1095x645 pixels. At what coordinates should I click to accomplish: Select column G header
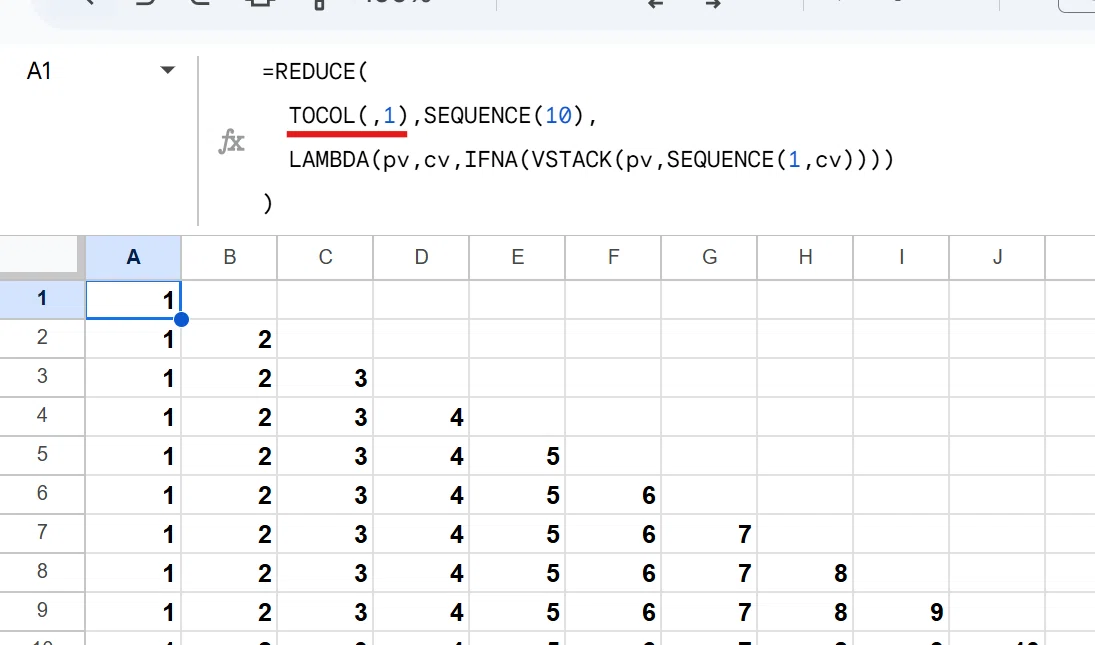coord(710,258)
